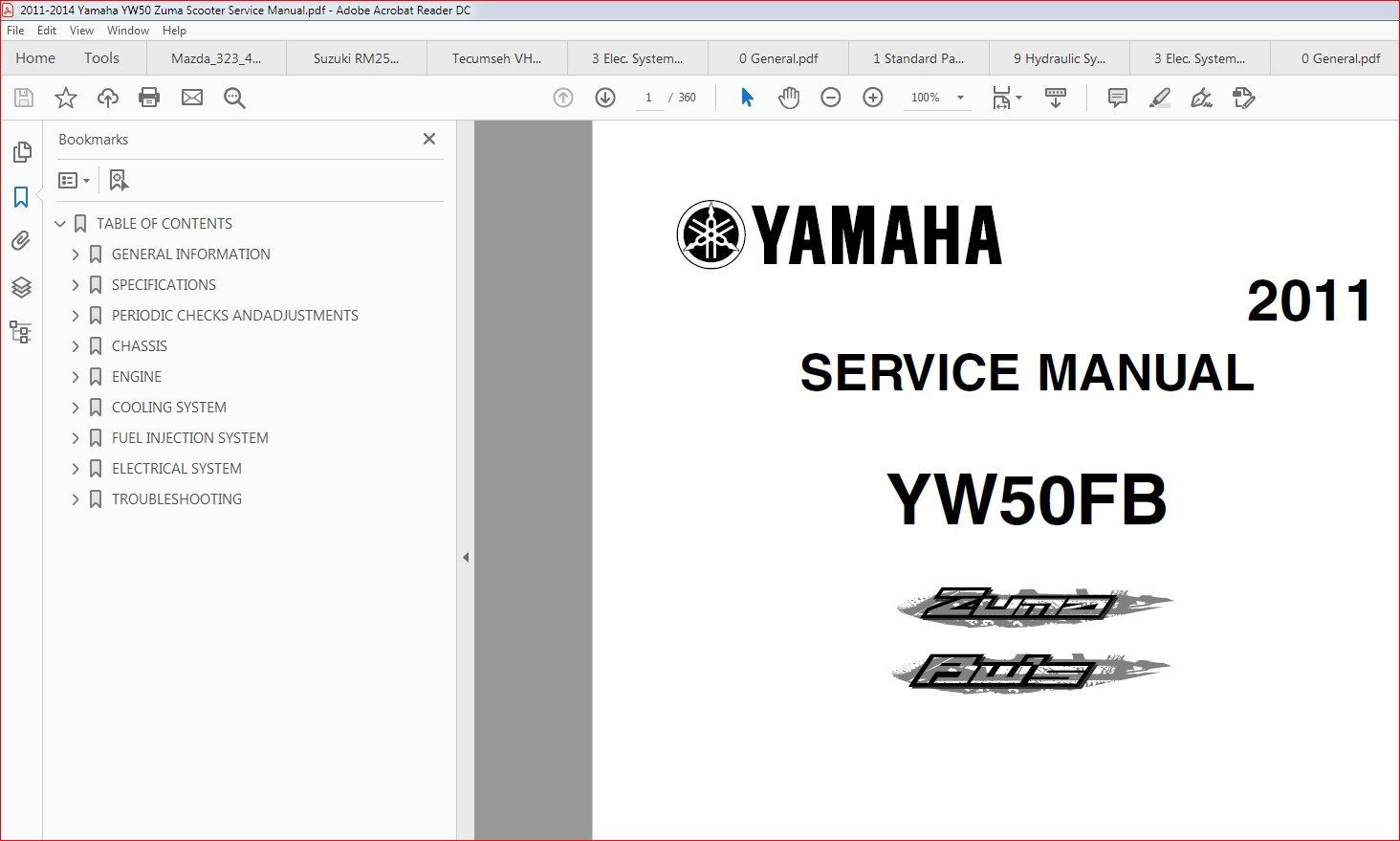
Task: Switch to Tecumseh VH... document tab
Action: [497, 58]
